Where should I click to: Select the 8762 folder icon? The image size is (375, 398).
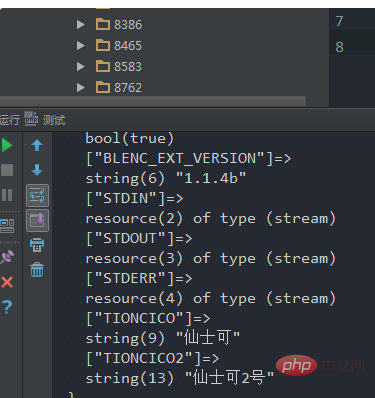[103, 87]
